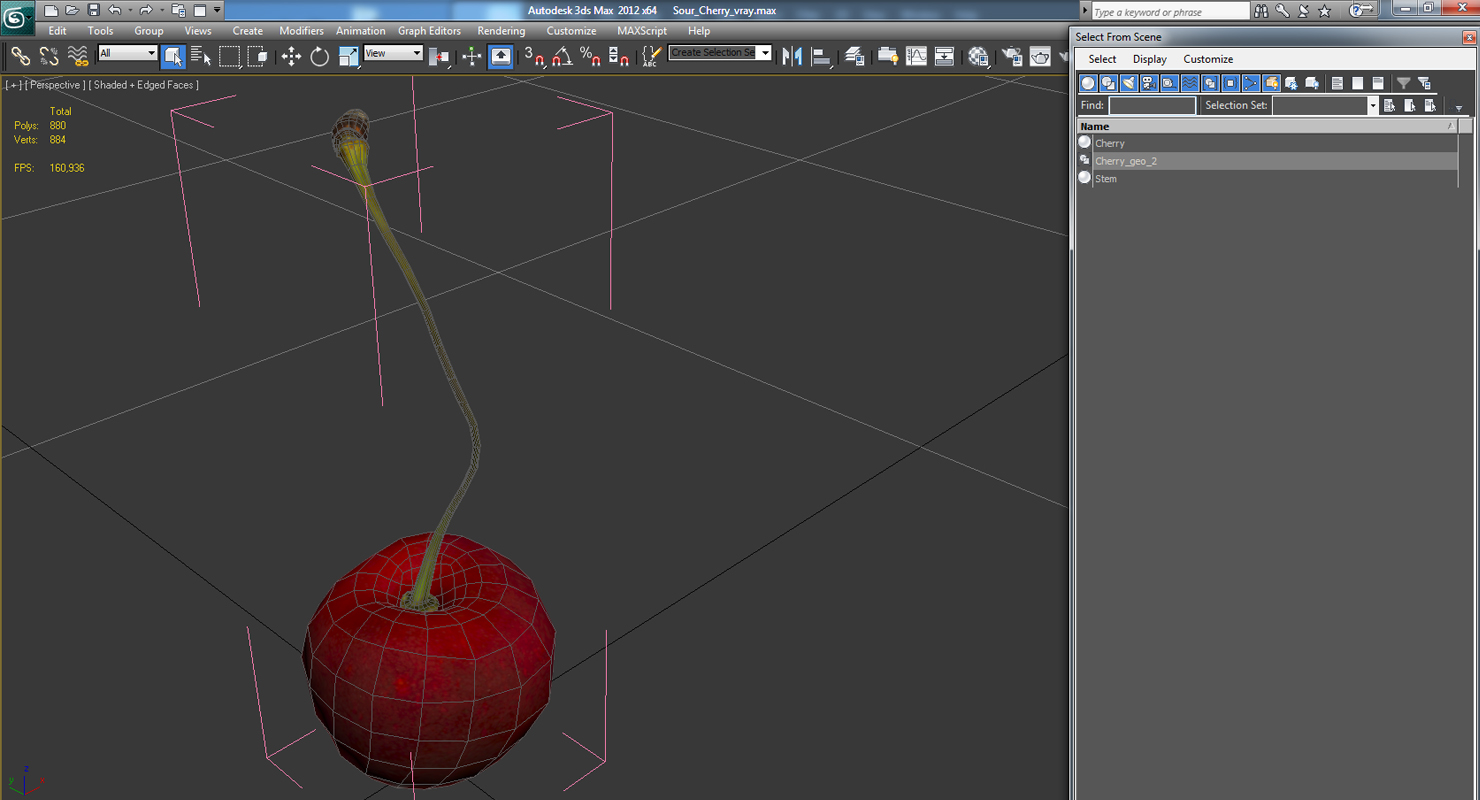Image resolution: width=1480 pixels, height=800 pixels.
Task: Toggle Display Geometry filter in Select From Scene
Action: click(1088, 83)
